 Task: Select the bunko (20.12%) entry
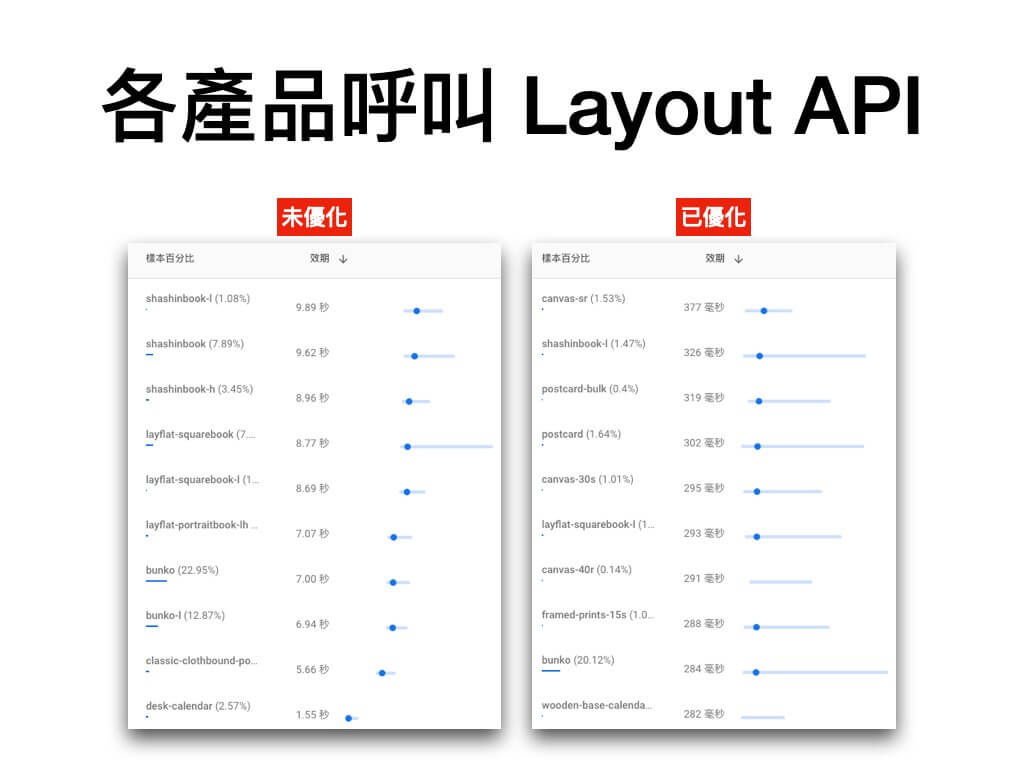[x=578, y=660]
